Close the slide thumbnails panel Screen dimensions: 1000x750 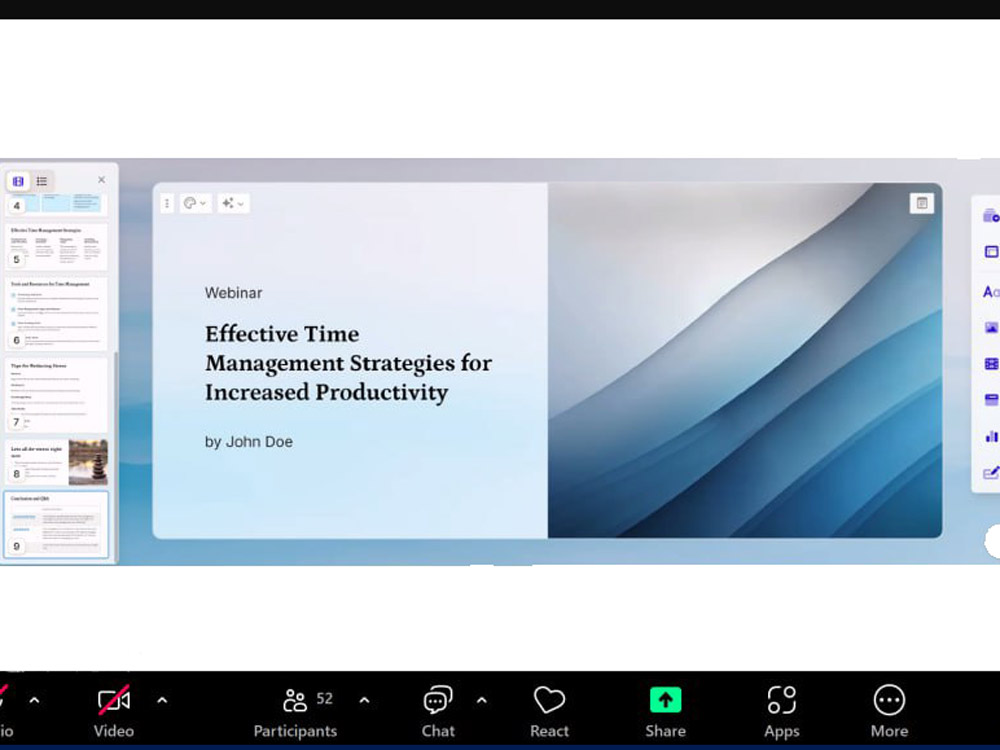click(101, 180)
